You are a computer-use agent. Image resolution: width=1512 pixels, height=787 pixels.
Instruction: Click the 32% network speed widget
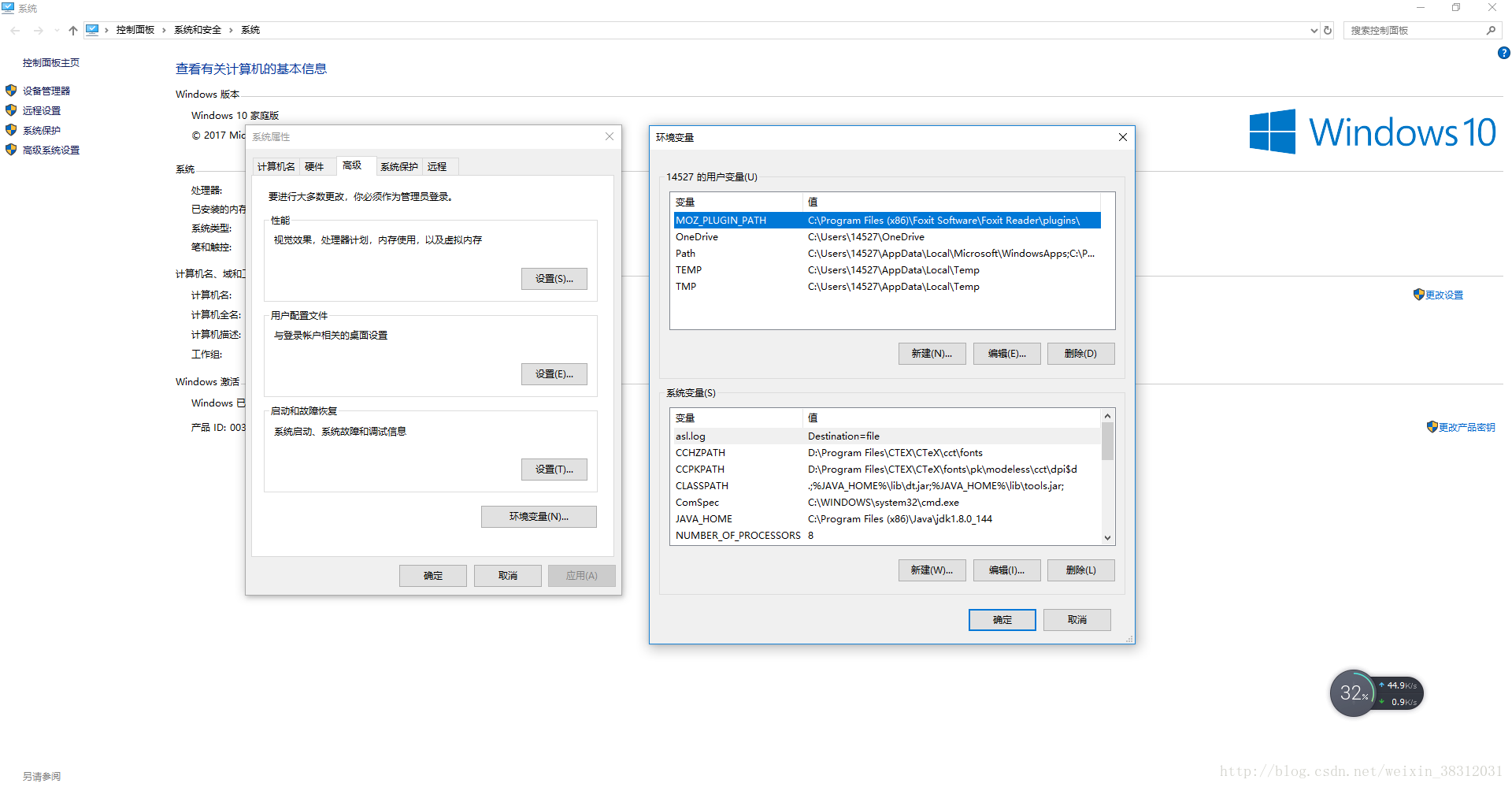coord(1376,693)
